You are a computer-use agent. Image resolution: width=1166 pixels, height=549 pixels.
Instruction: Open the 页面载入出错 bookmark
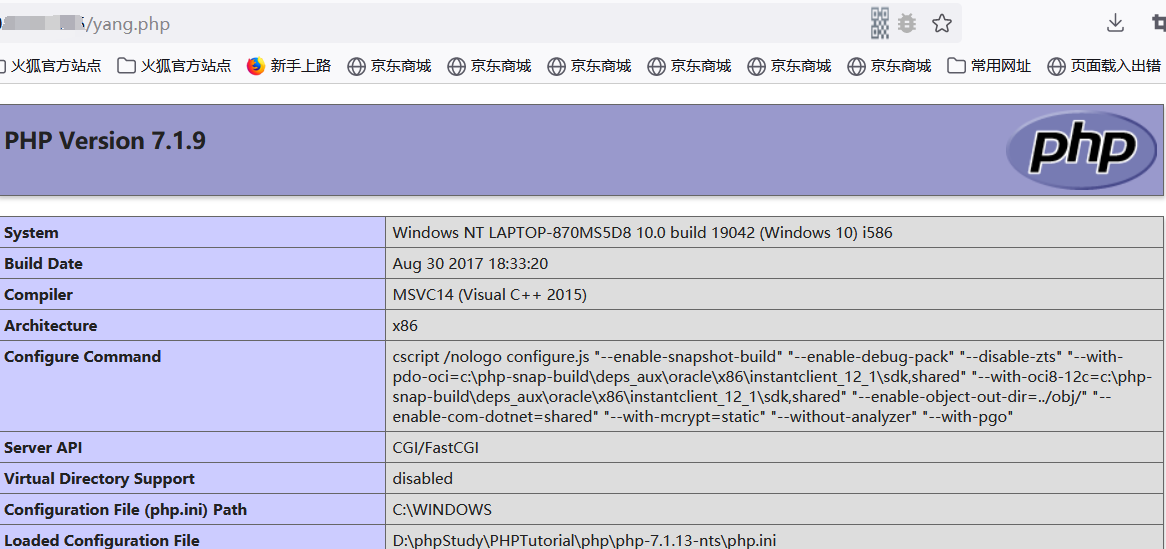pos(1104,66)
